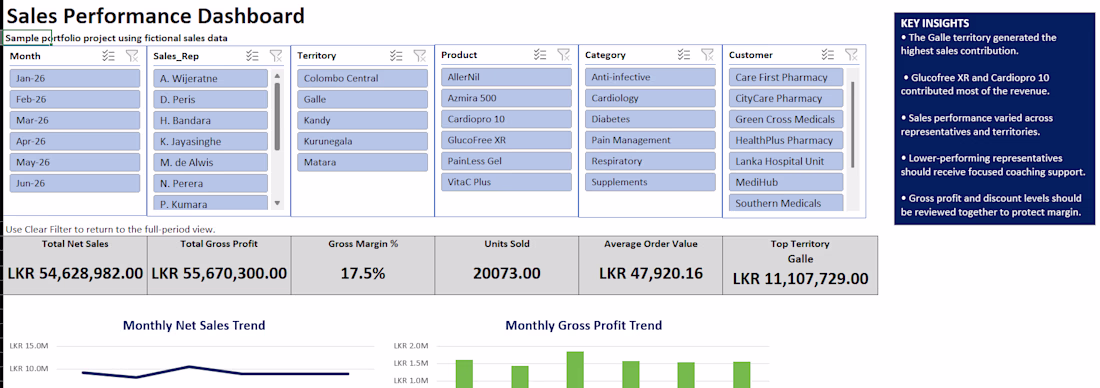The image size is (1100, 388).
Task: Select Kurunegala territory
Action: 363,142
